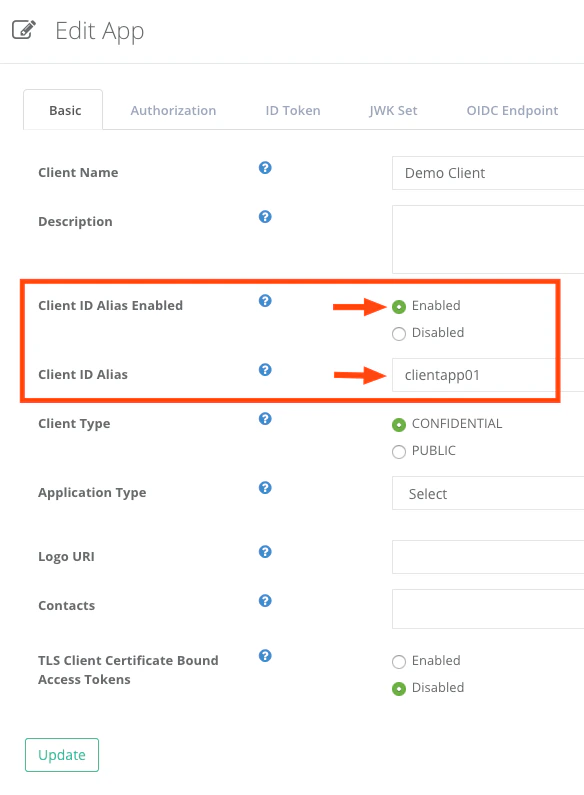
Task: Select Enabled for Client ID Alias
Action: click(x=399, y=307)
